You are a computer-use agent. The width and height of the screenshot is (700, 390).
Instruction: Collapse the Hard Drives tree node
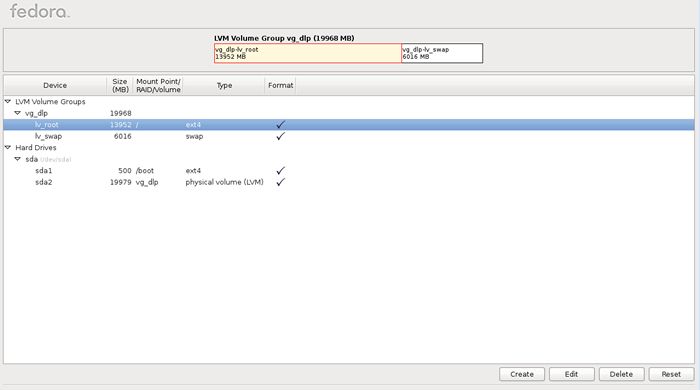click(x=8, y=147)
